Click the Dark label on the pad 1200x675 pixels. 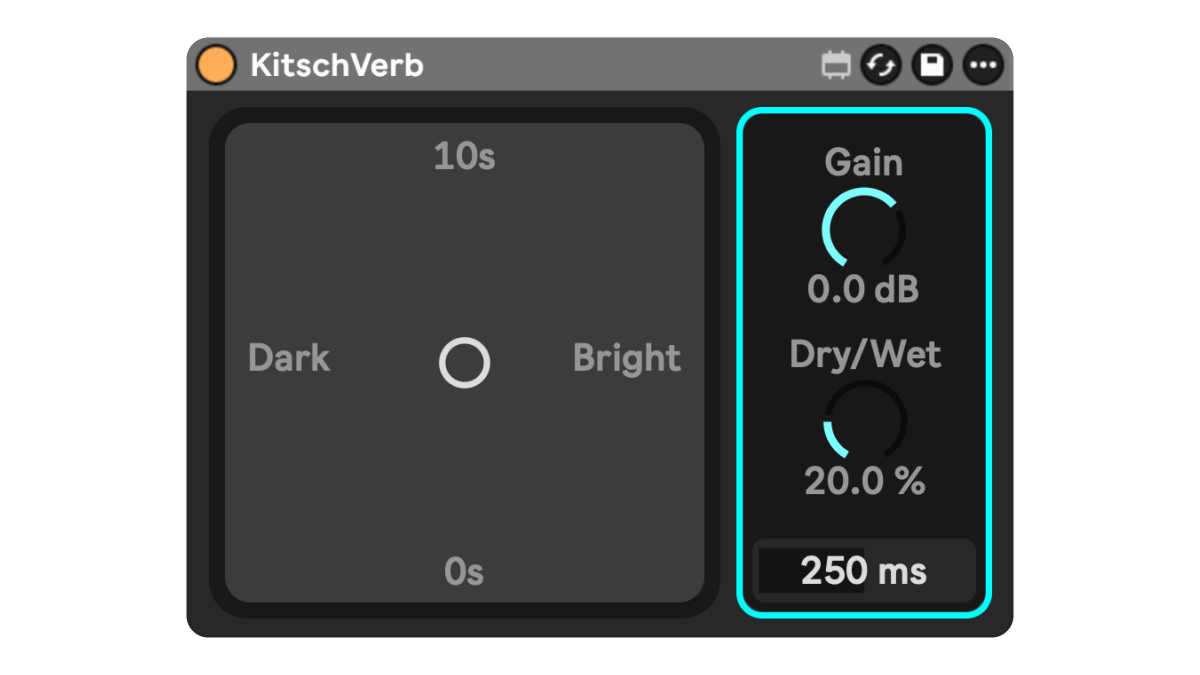289,358
